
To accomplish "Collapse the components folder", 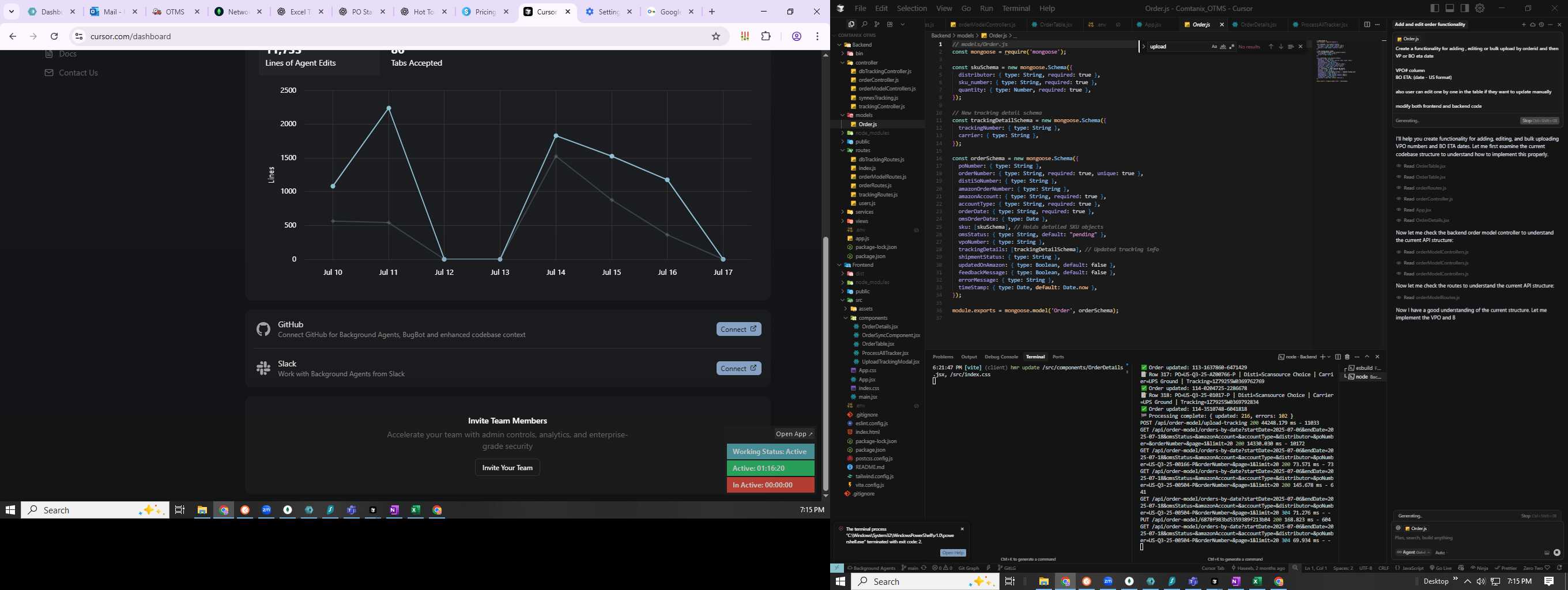I will (873, 318).
